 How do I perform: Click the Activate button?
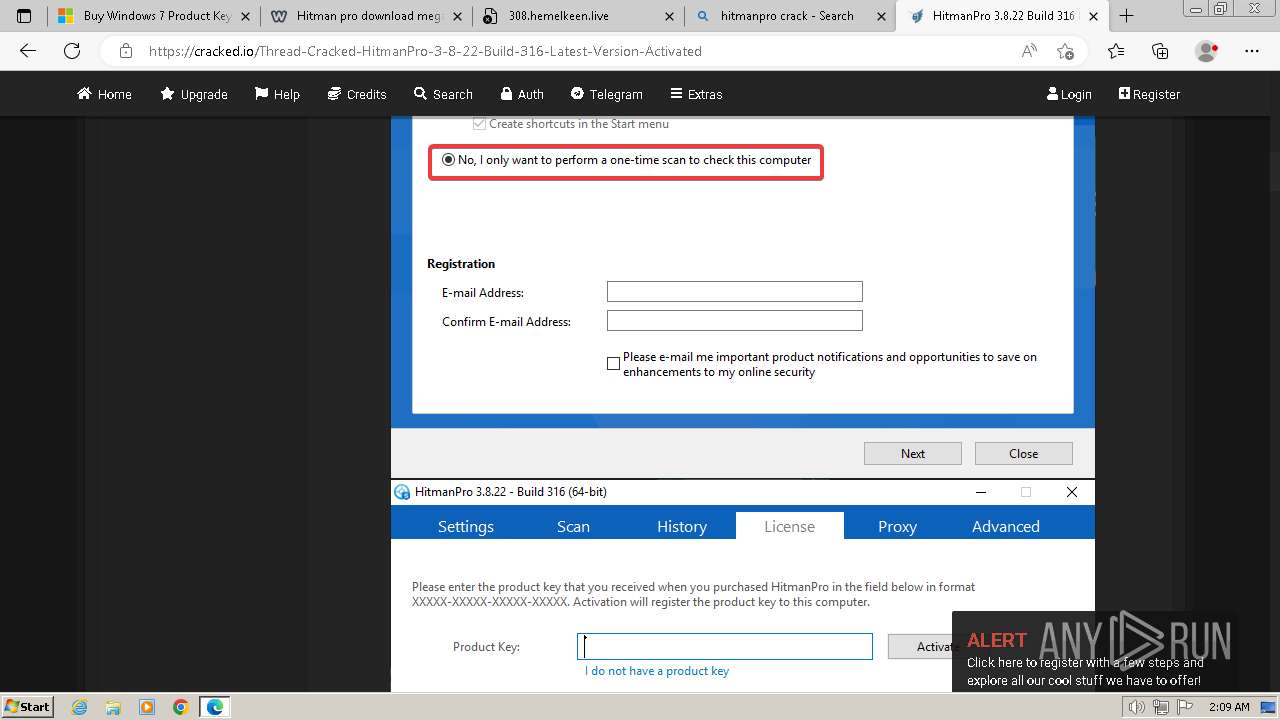click(x=938, y=646)
